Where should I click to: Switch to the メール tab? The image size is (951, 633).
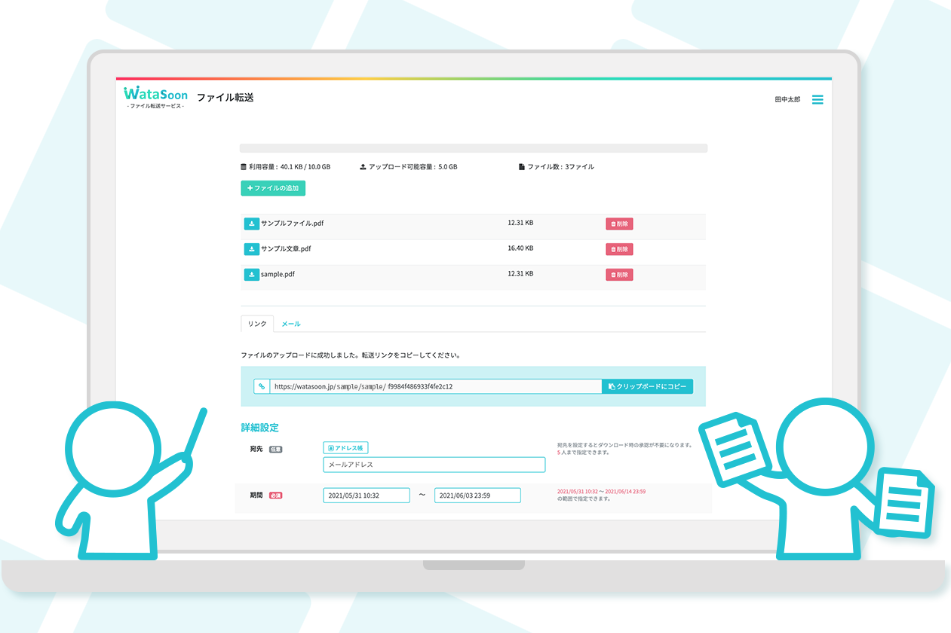point(290,324)
